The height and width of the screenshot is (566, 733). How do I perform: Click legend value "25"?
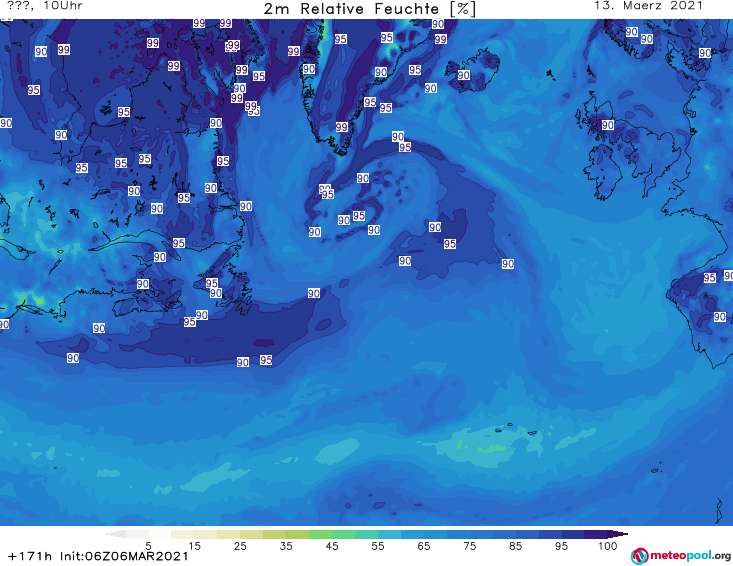[240, 546]
